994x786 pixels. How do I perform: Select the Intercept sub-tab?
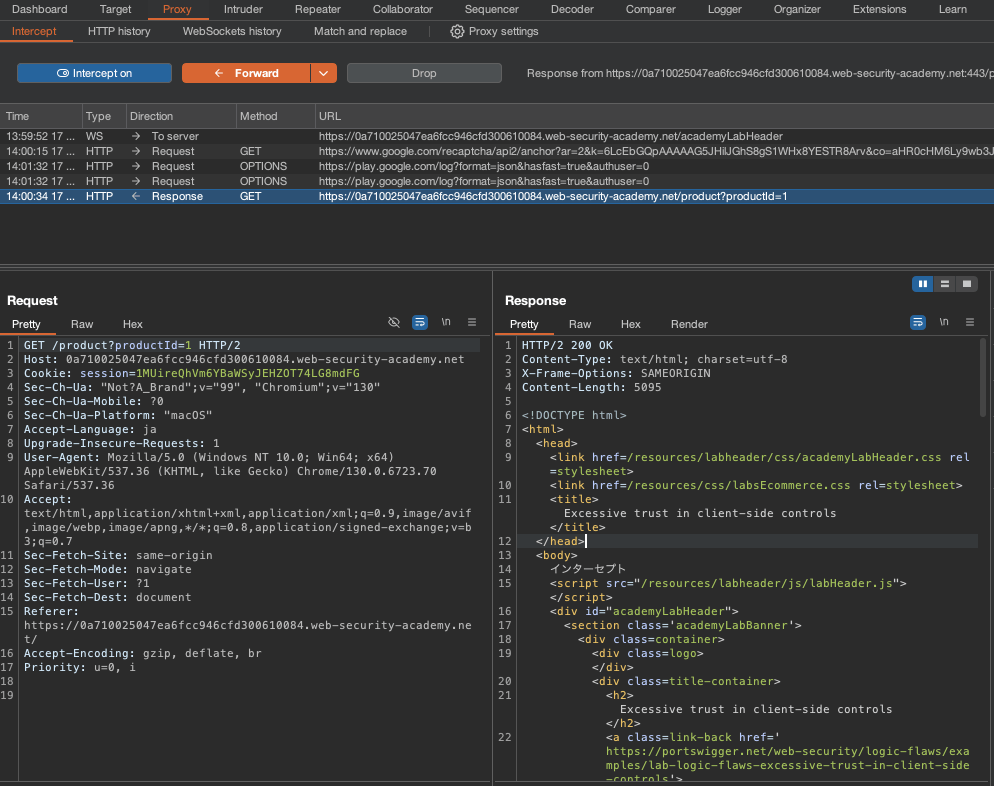click(x=34, y=31)
